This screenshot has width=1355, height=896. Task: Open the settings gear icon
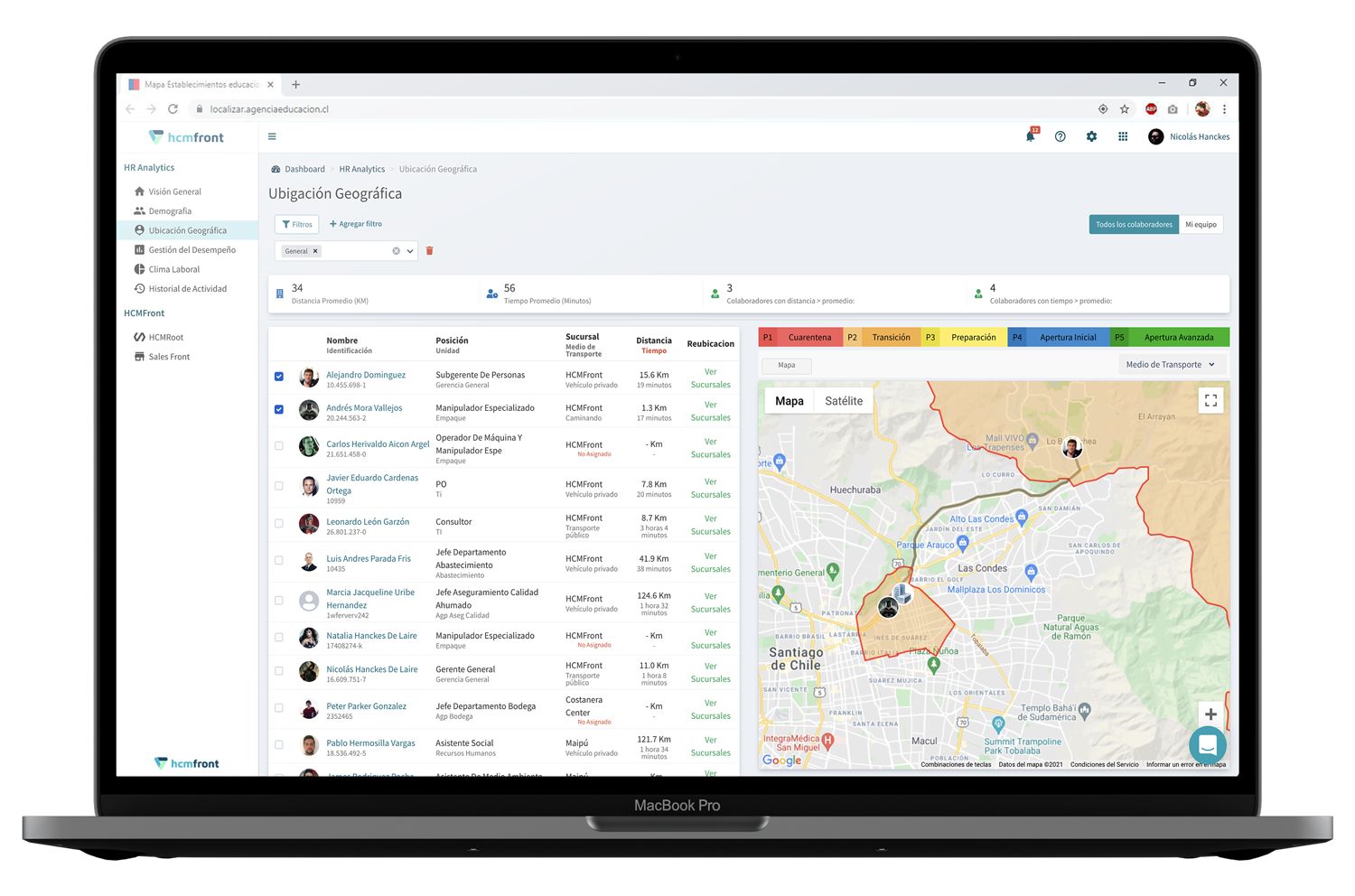click(x=1091, y=137)
